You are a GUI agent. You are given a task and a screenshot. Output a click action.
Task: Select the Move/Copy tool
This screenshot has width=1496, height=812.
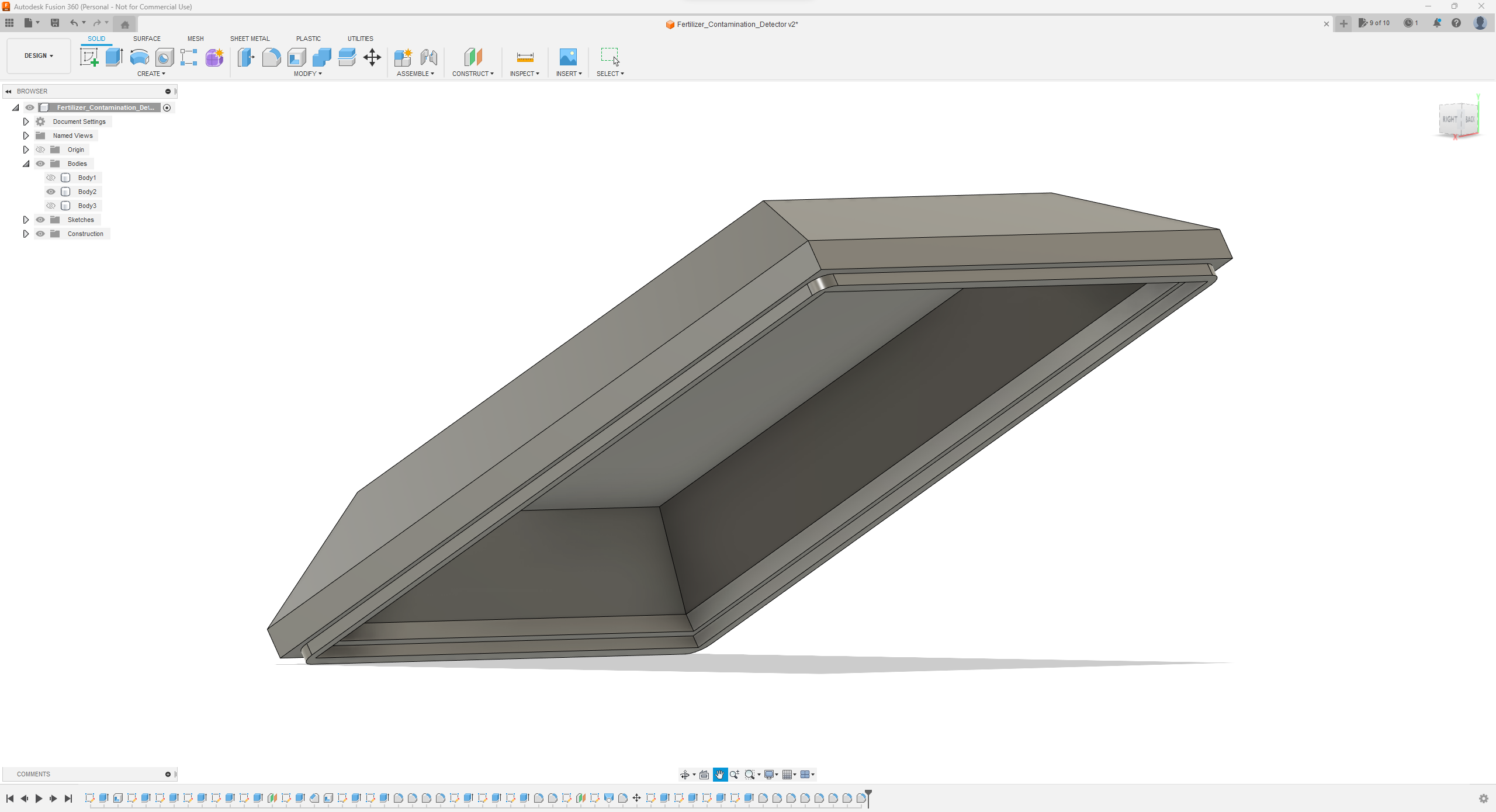(372, 57)
